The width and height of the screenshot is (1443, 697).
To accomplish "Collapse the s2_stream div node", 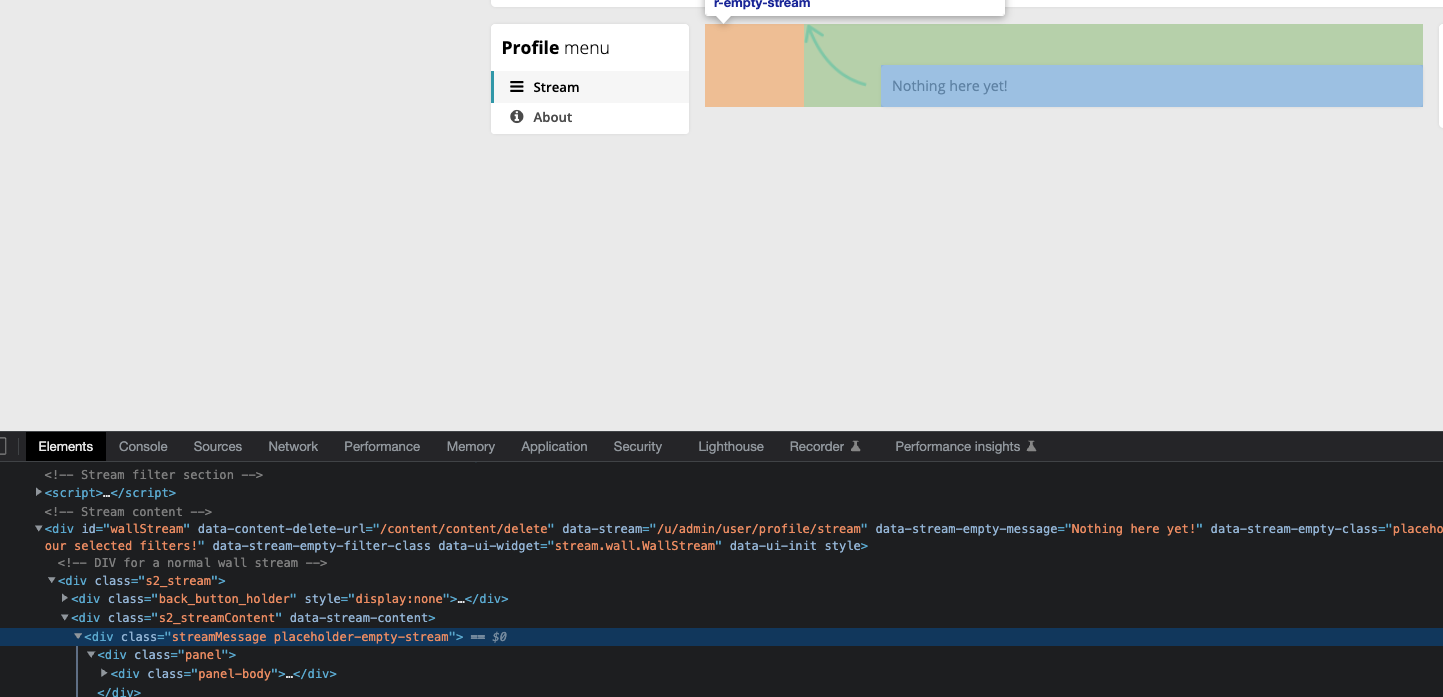I will pyautogui.click(x=51, y=580).
